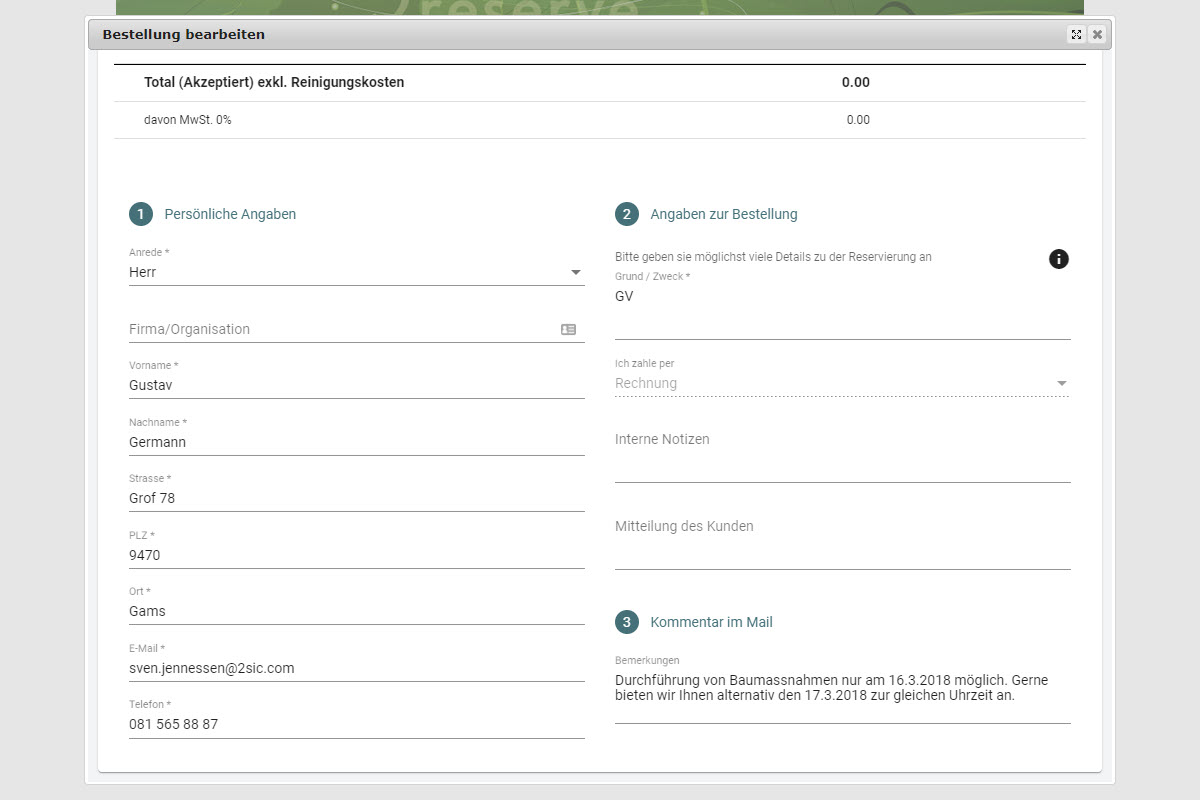
Task: Edit the Vorname field containing Gustav
Action: click(x=356, y=385)
